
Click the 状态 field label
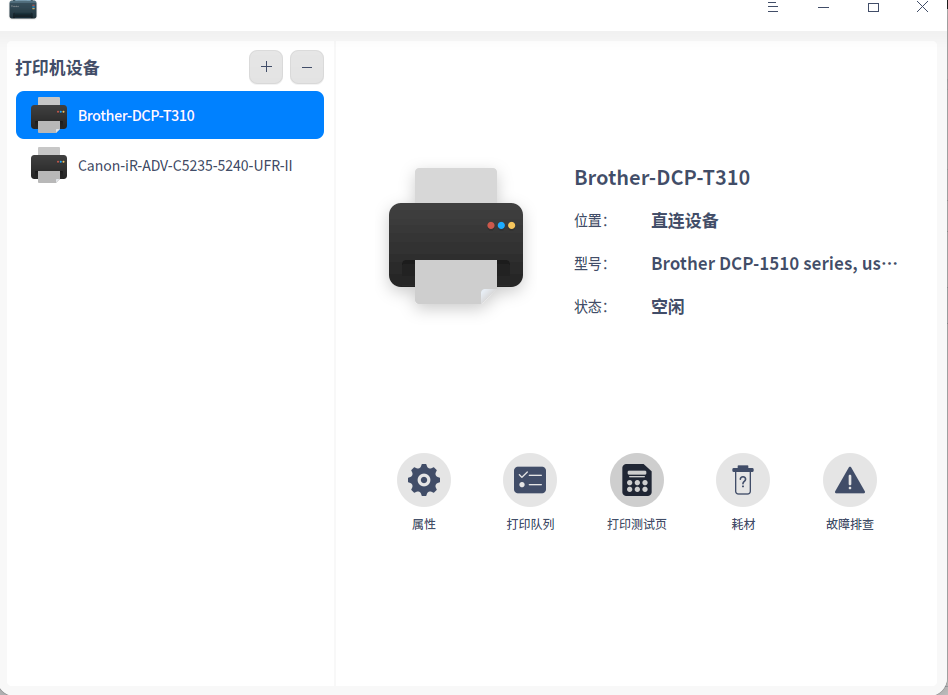[x=590, y=306]
